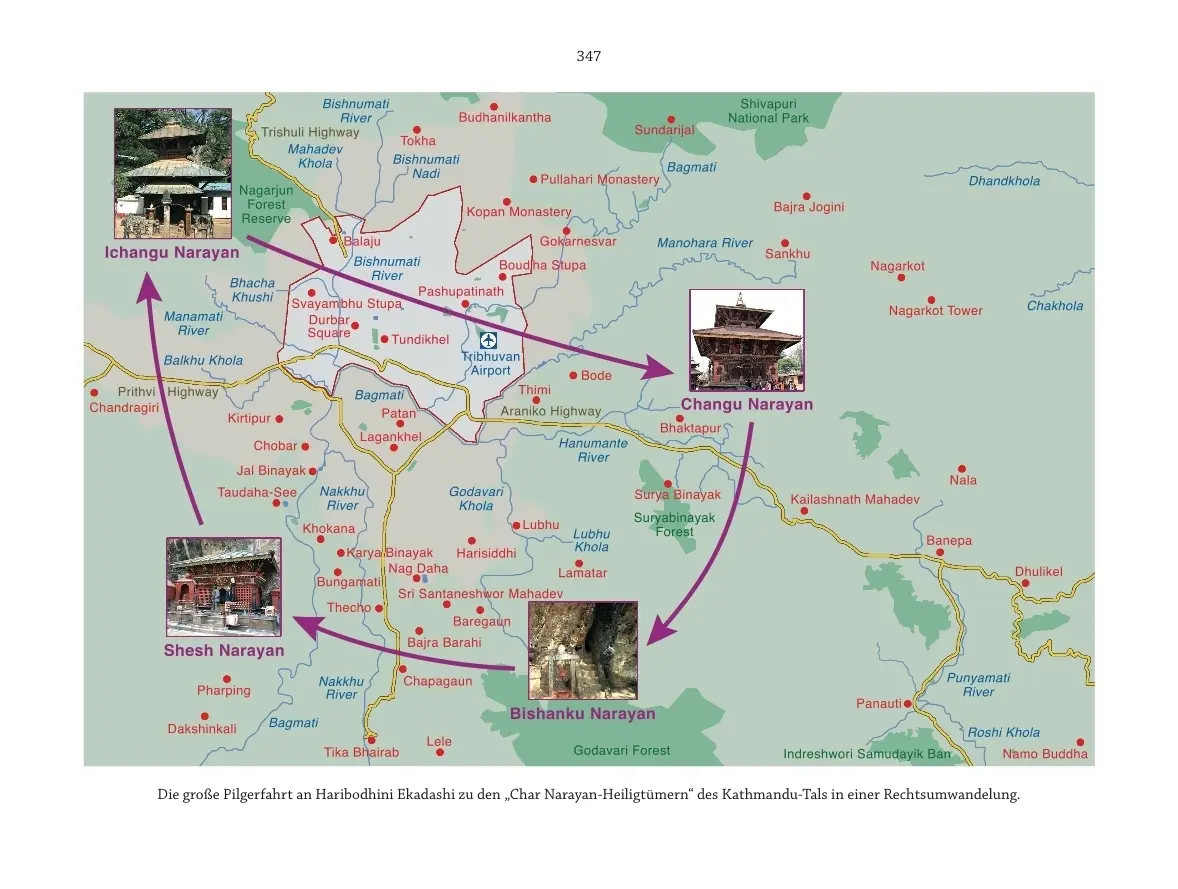Screen dimensions: 1178x889
Task: Select the Changu Narayan label
Action: (x=747, y=404)
